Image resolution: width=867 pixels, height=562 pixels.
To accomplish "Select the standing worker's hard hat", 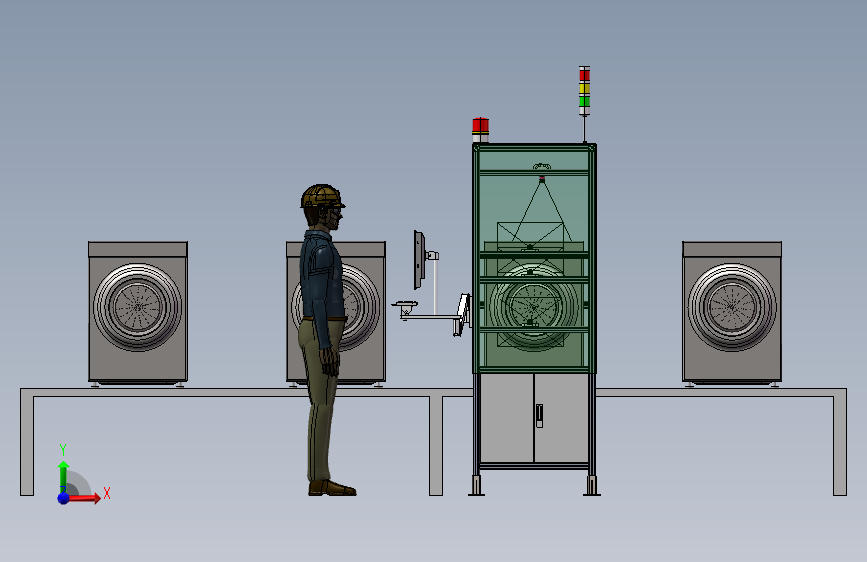I will [x=322, y=196].
